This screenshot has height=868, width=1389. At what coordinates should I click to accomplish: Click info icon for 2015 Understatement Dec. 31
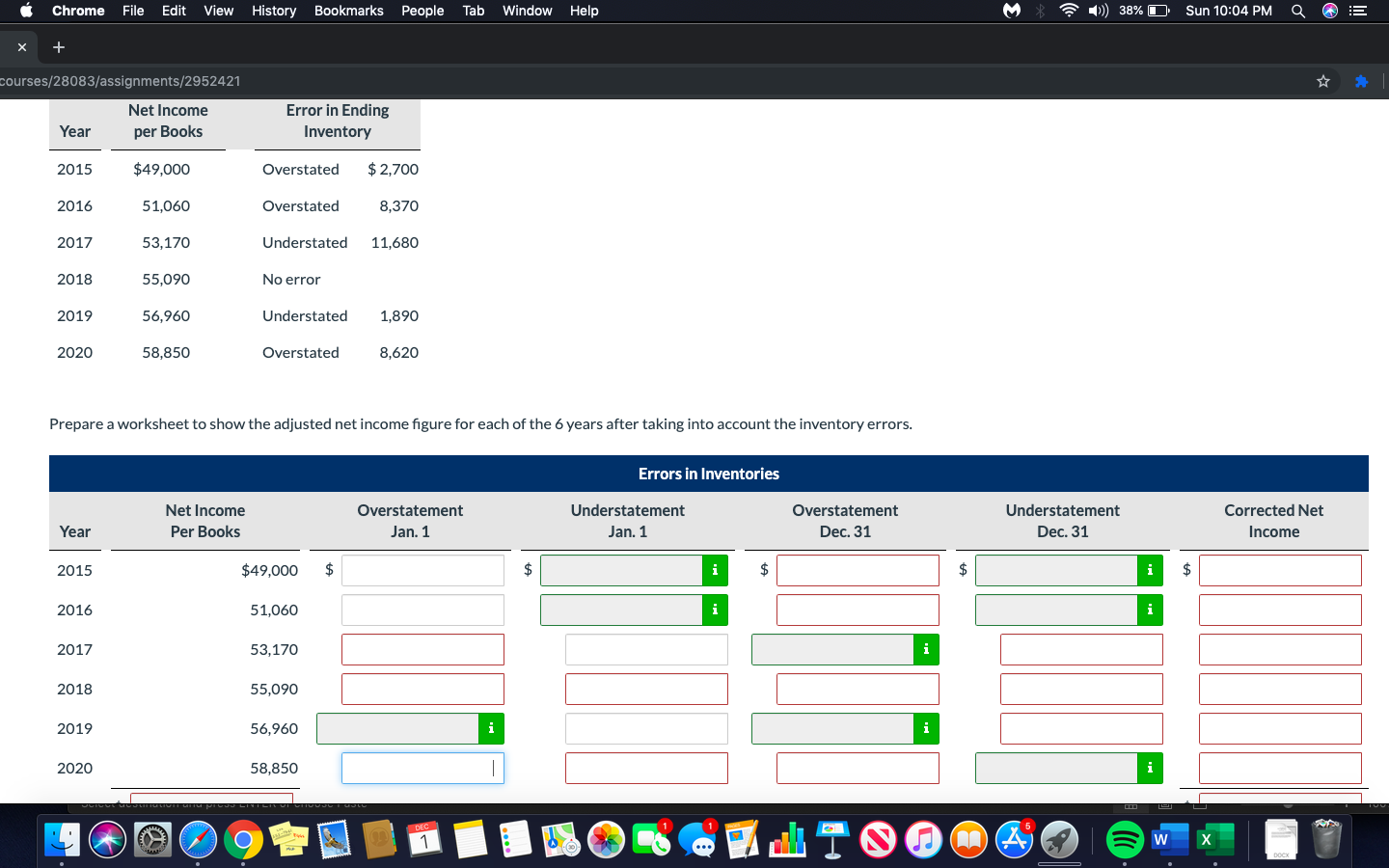[x=1150, y=570]
